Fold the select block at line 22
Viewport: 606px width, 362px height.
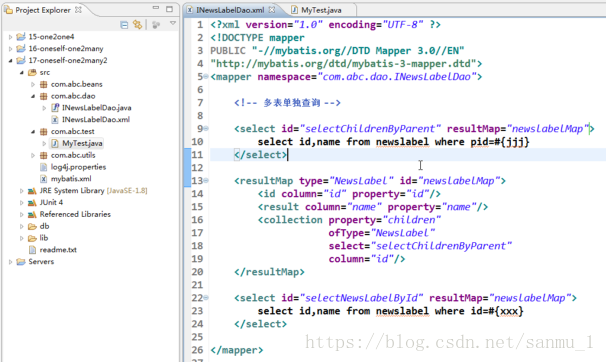[206, 297]
